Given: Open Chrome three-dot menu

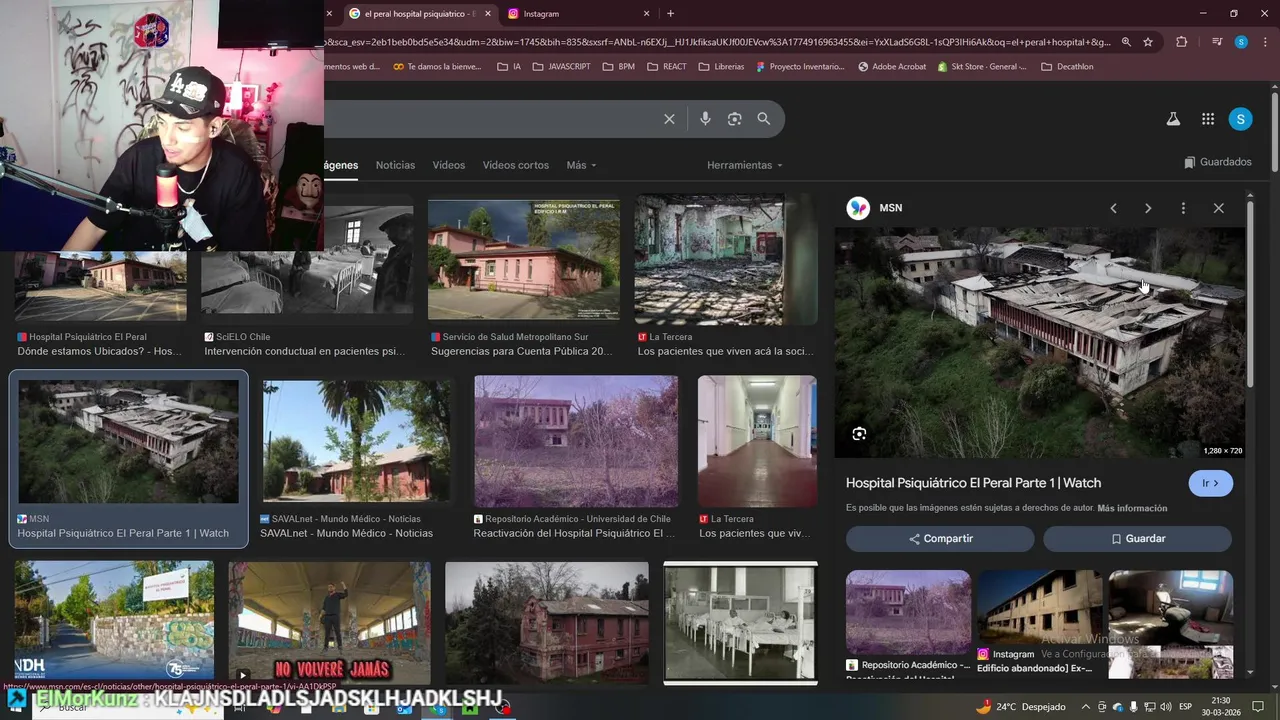Looking at the screenshot, I should tap(1265, 42).
